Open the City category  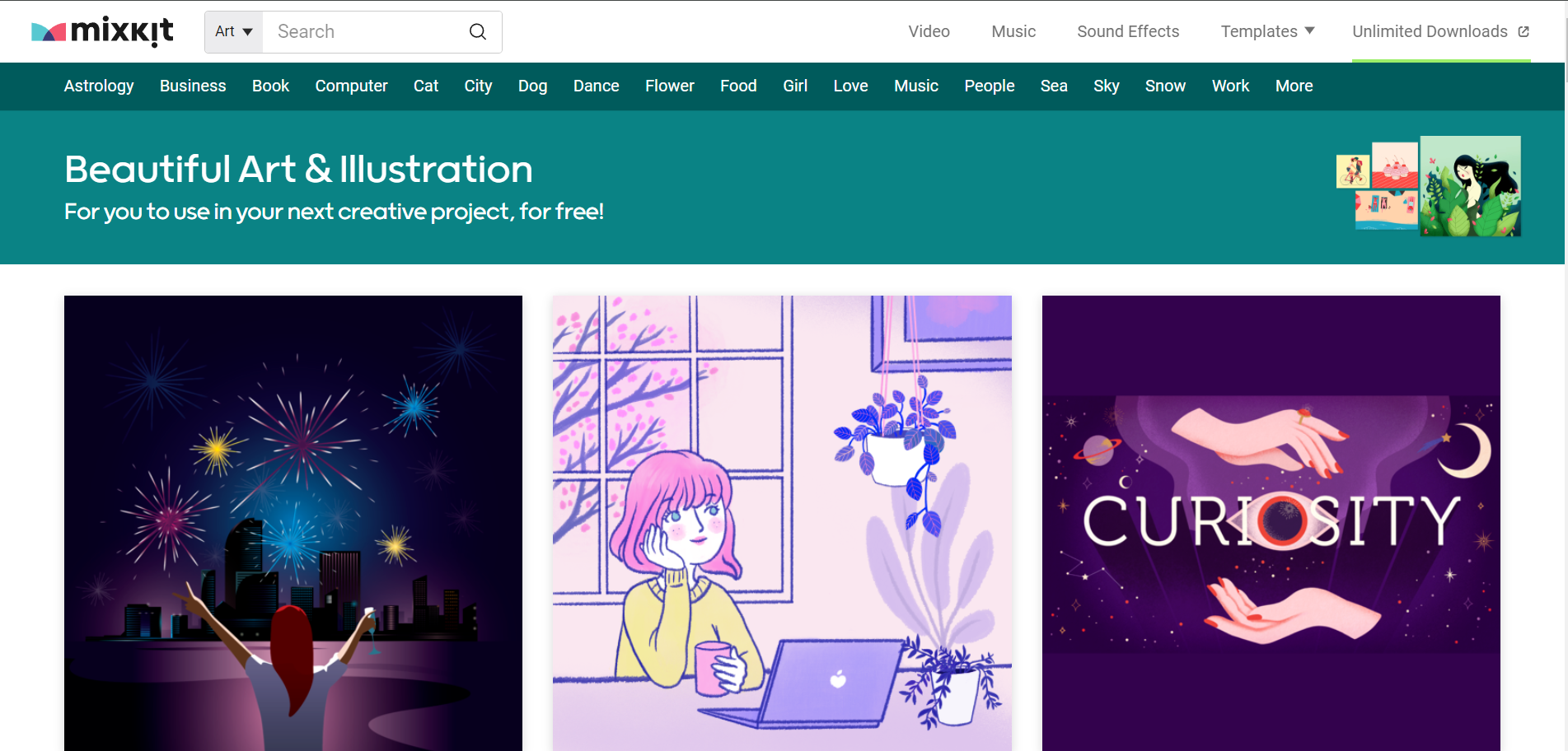(478, 86)
